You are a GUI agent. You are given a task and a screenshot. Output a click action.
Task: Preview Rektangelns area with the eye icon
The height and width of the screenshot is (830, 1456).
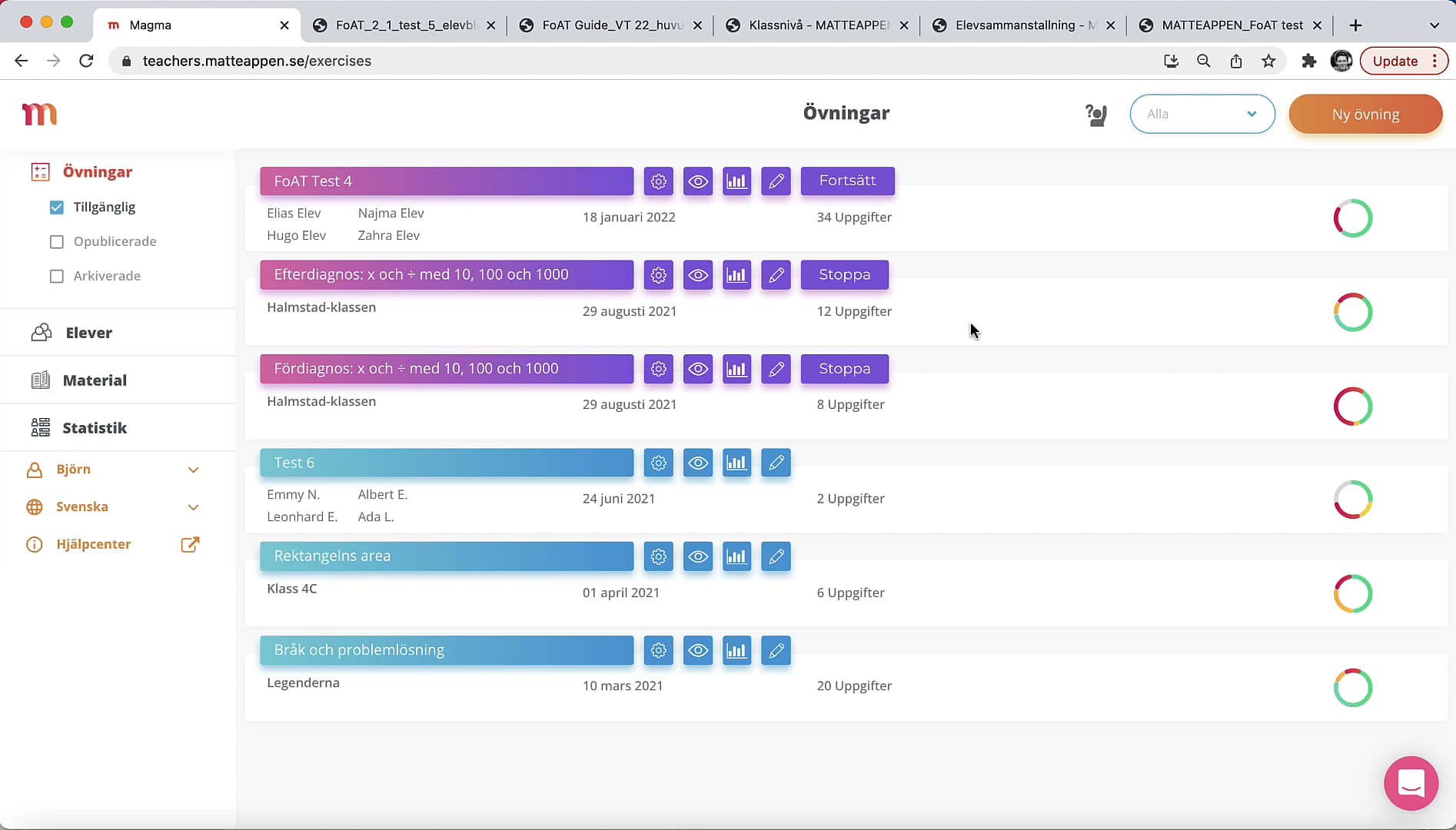pyautogui.click(x=697, y=556)
